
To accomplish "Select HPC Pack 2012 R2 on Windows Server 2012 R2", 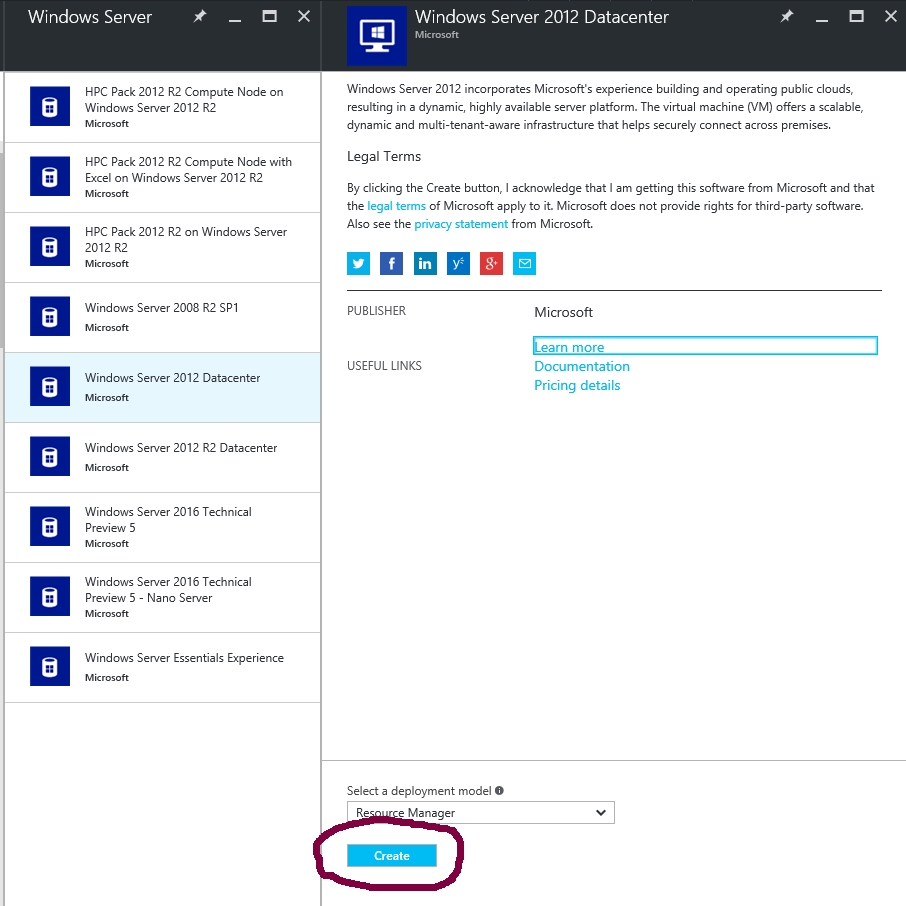I will [x=162, y=247].
